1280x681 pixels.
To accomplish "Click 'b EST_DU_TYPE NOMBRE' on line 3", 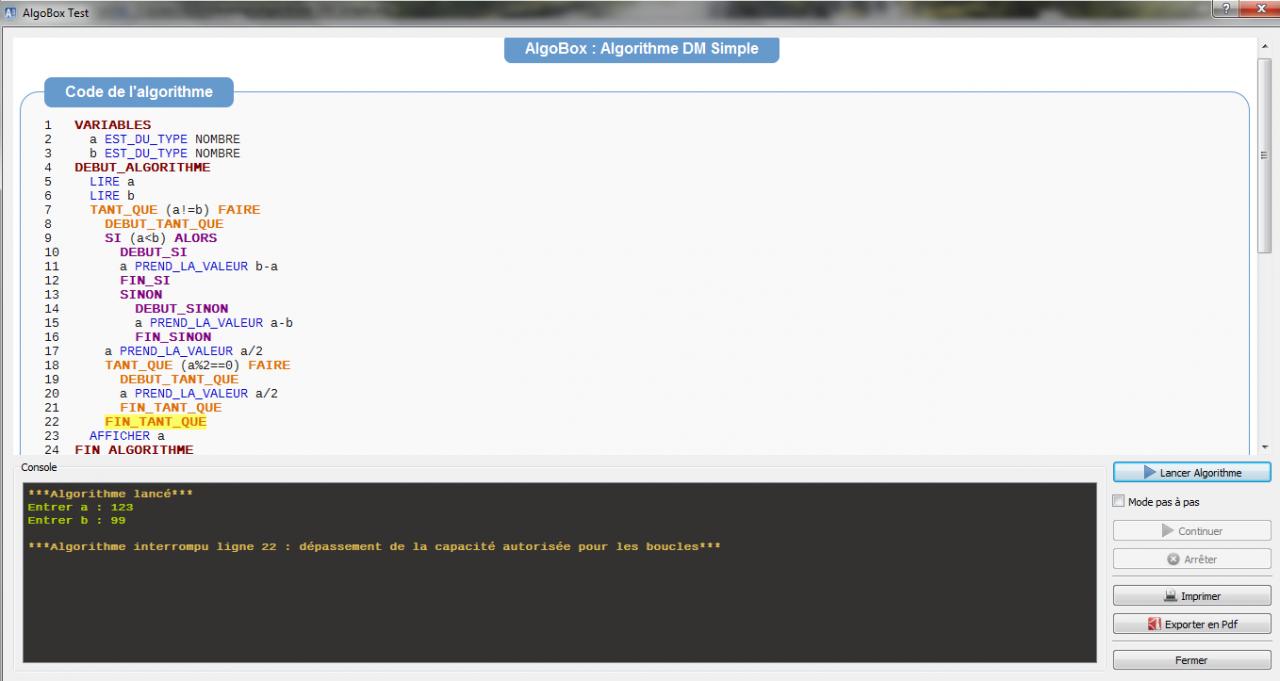I will [165, 153].
